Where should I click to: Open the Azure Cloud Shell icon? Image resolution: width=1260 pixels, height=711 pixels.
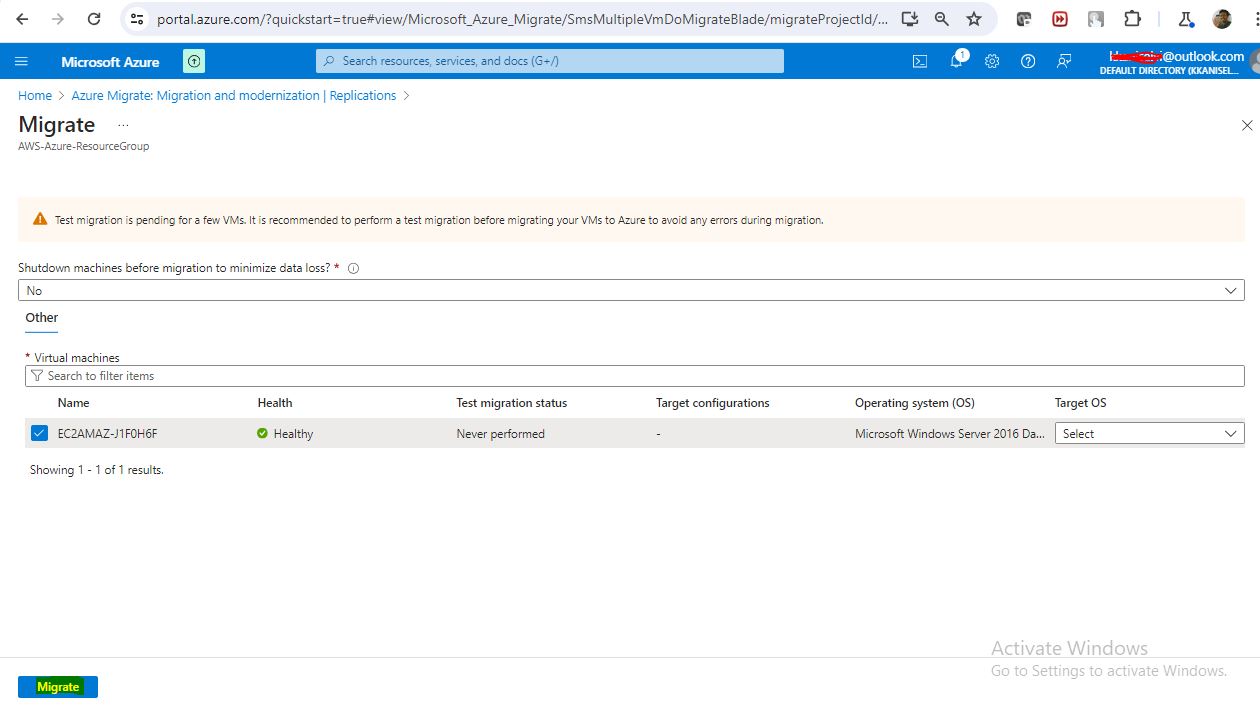919,61
